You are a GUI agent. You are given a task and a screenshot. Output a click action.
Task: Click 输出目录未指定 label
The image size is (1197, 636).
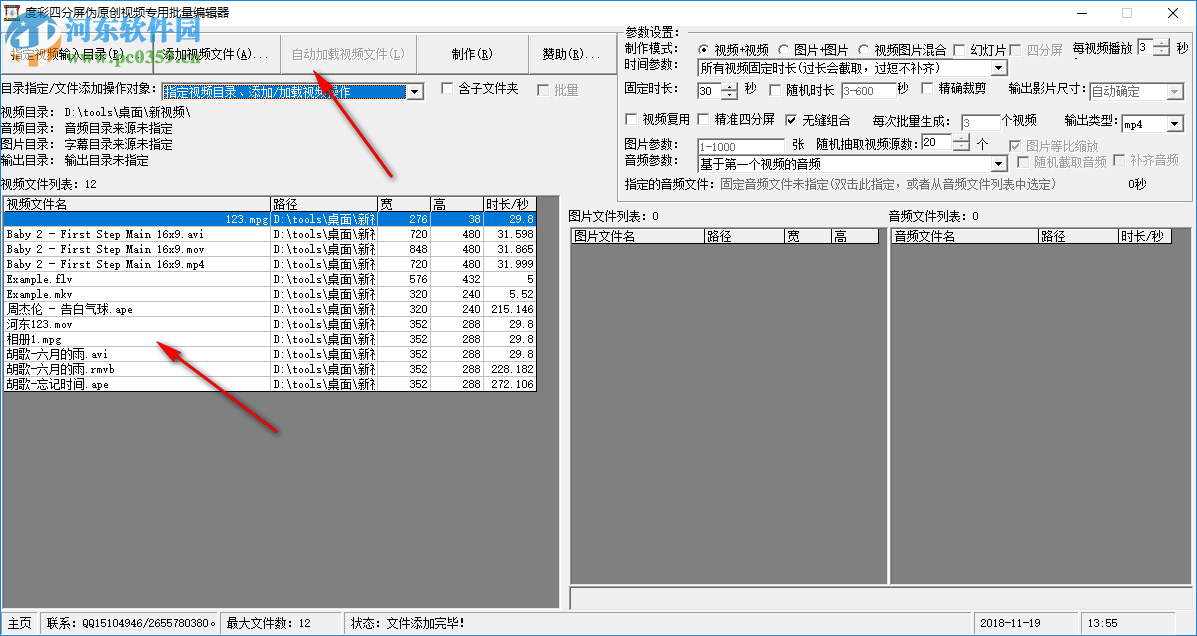pyautogui.click(x=106, y=160)
